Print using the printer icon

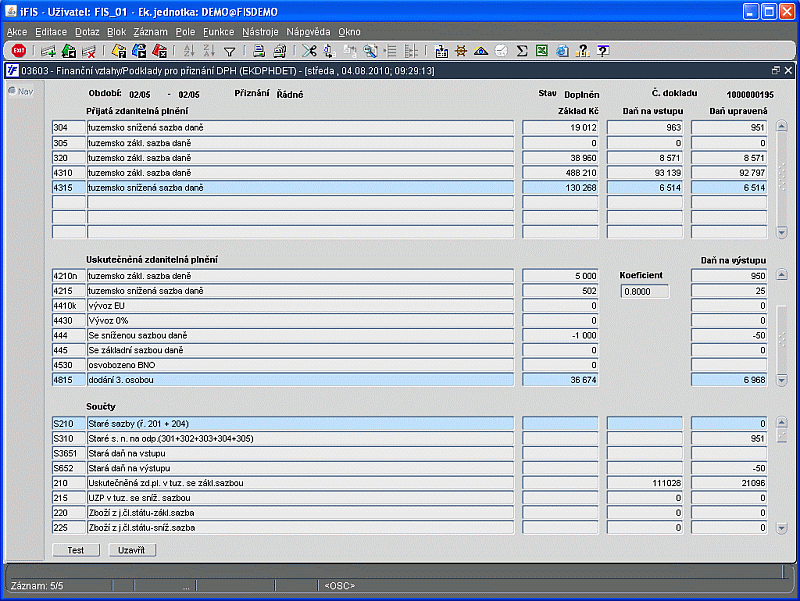[x=259, y=51]
